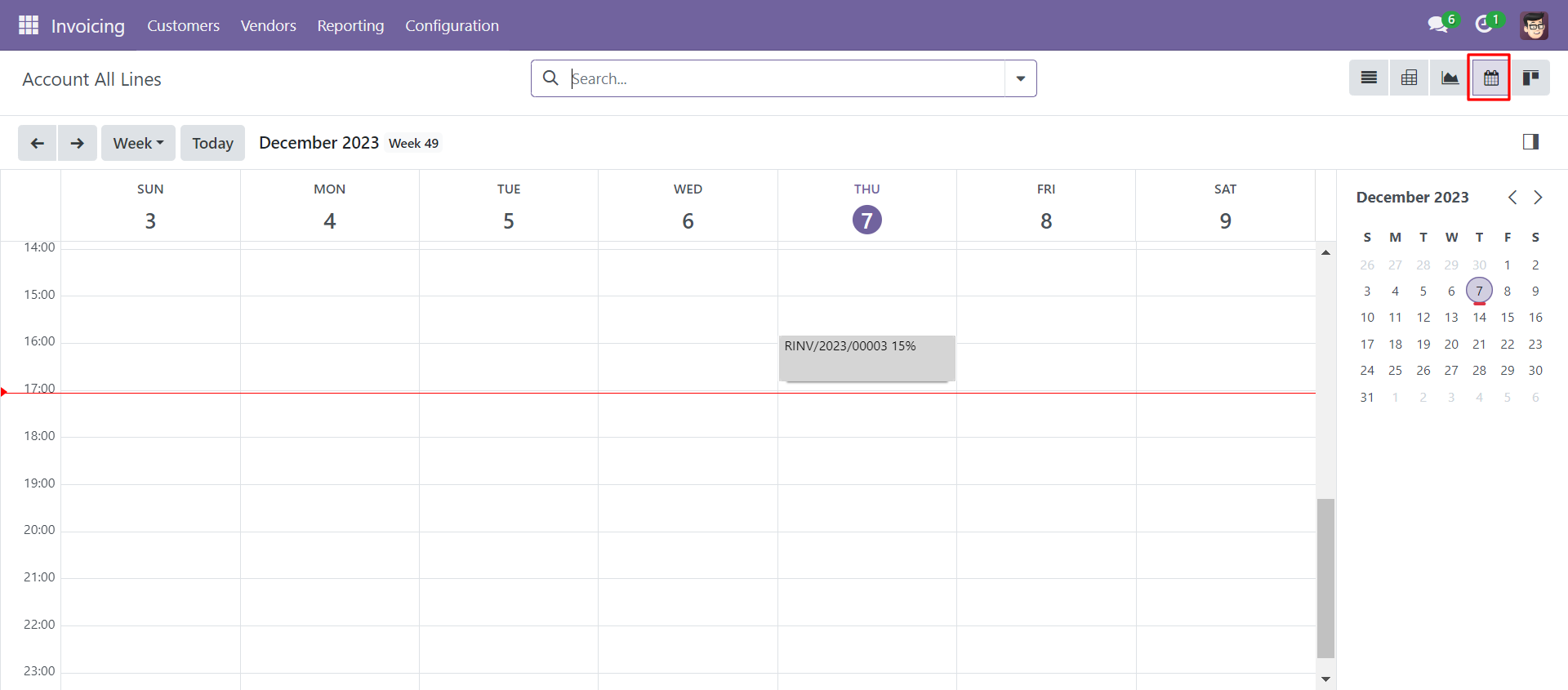1568x690 pixels.
Task: Select Monday 4 column header
Action: coord(329,207)
